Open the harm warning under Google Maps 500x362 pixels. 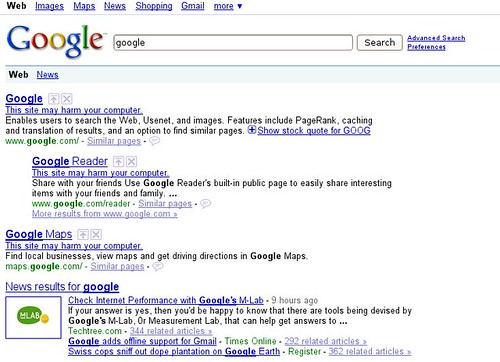74,246
